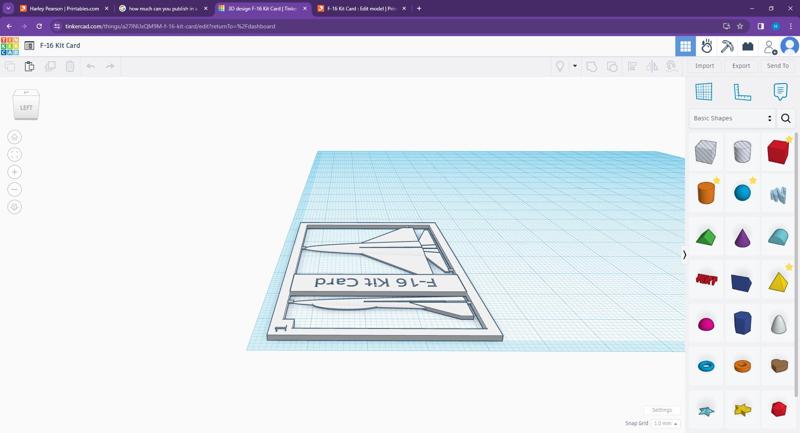The height and width of the screenshot is (433, 800).
Task: Select the Notes tool
Action: [x=780, y=92]
